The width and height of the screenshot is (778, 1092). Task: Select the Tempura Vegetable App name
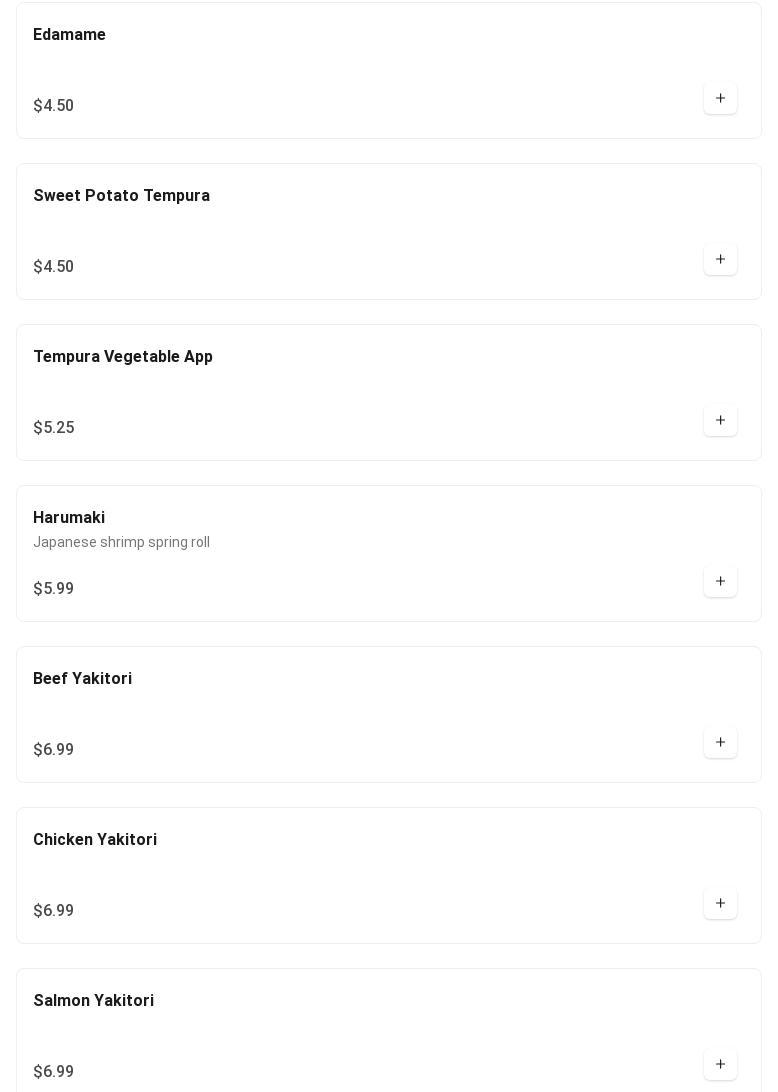coord(122,357)
